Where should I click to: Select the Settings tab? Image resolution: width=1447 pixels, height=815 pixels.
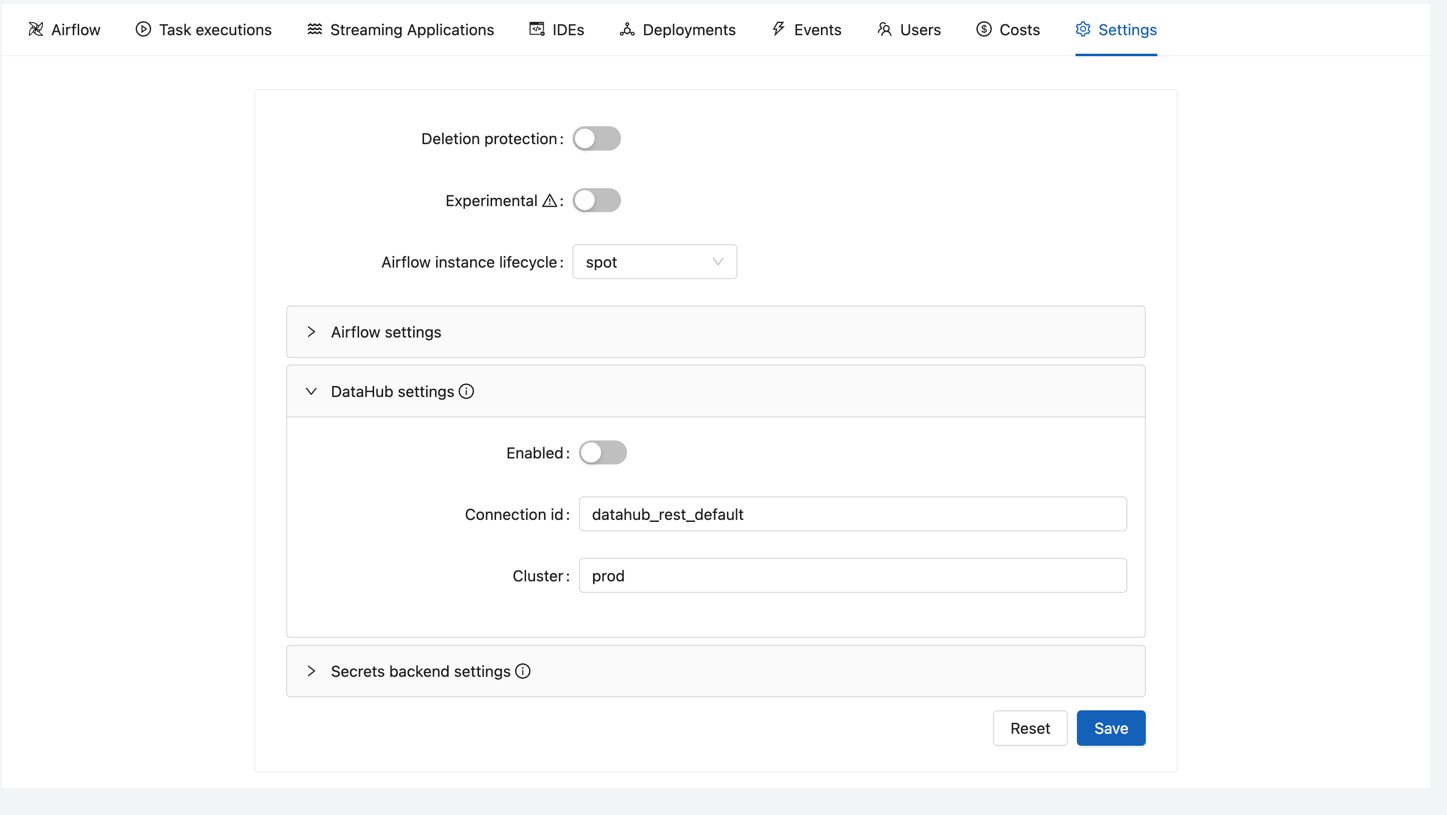coord(1115,30)
